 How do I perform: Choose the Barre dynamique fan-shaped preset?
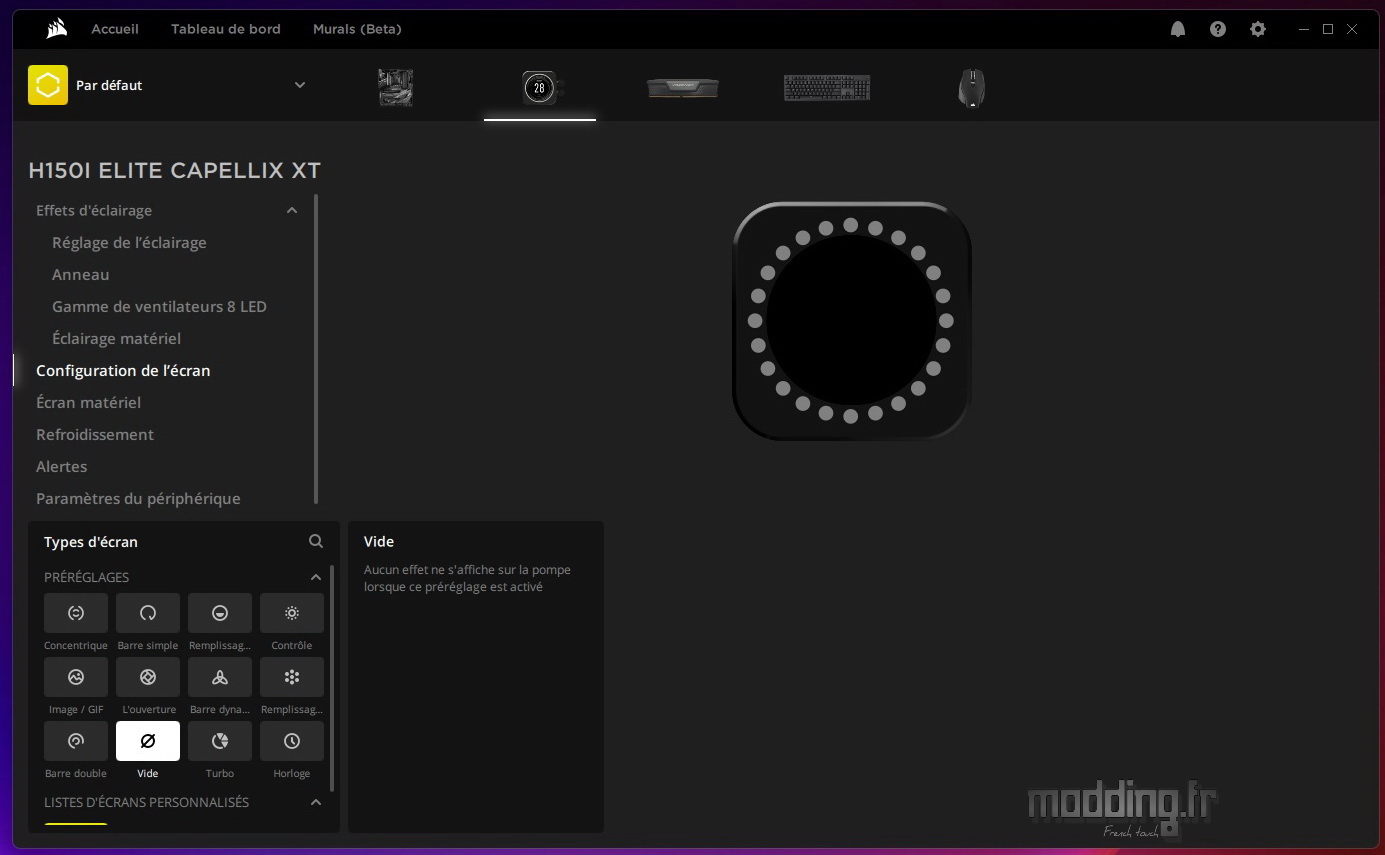click(220, 677)
